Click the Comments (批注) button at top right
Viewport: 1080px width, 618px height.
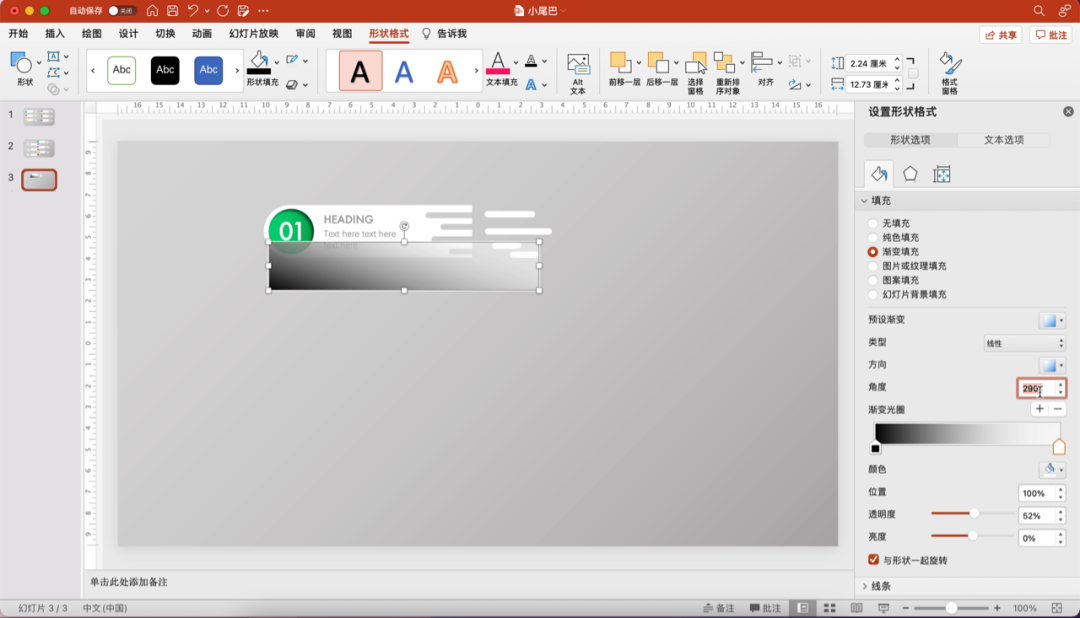pos(1052,34)
